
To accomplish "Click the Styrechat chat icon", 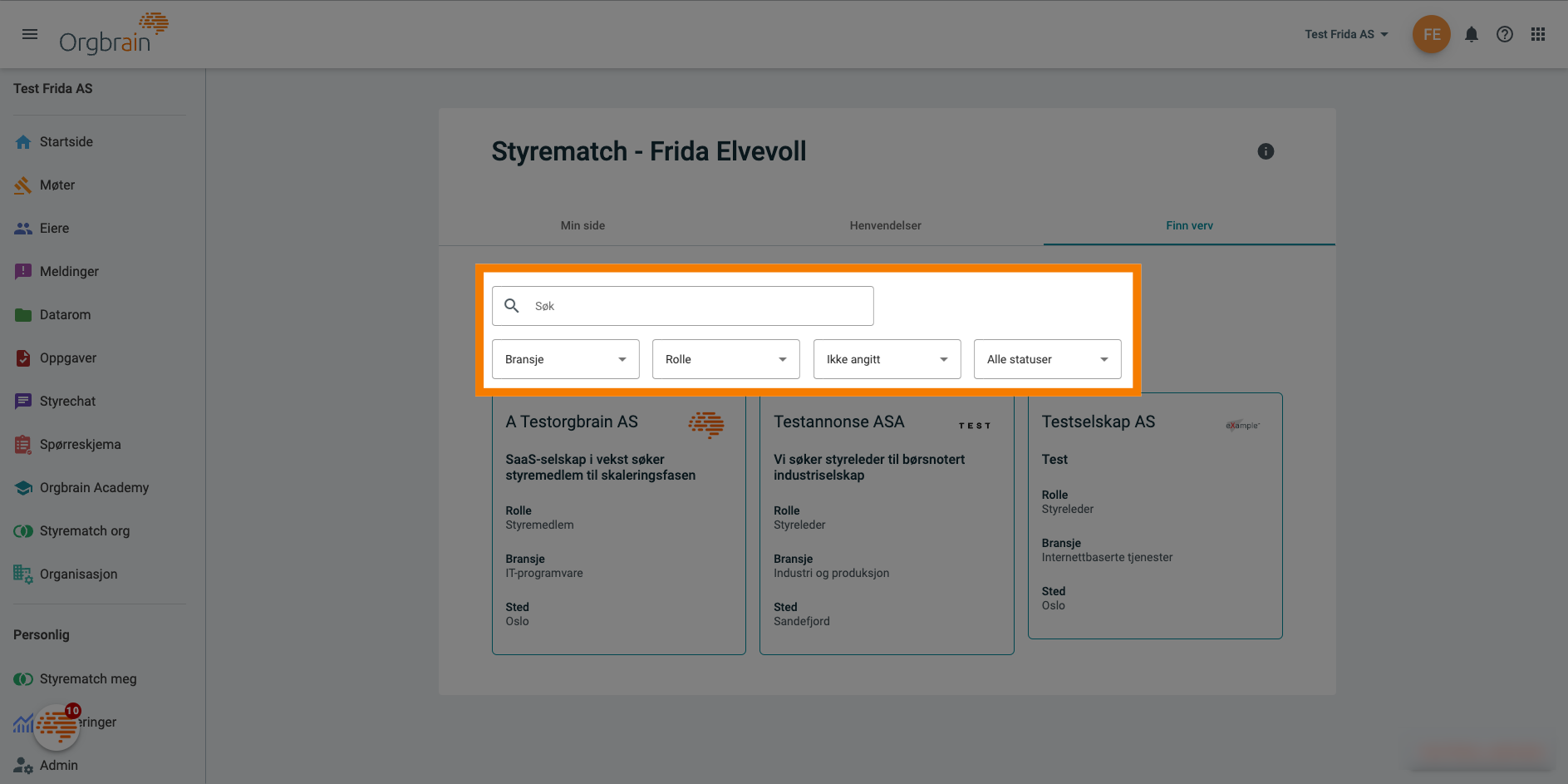I will click(x=23, y=402).
